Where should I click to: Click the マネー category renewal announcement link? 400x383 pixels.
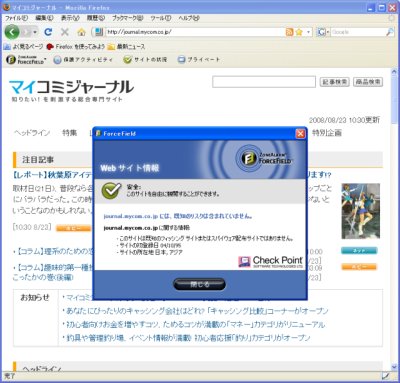(195, 324)
